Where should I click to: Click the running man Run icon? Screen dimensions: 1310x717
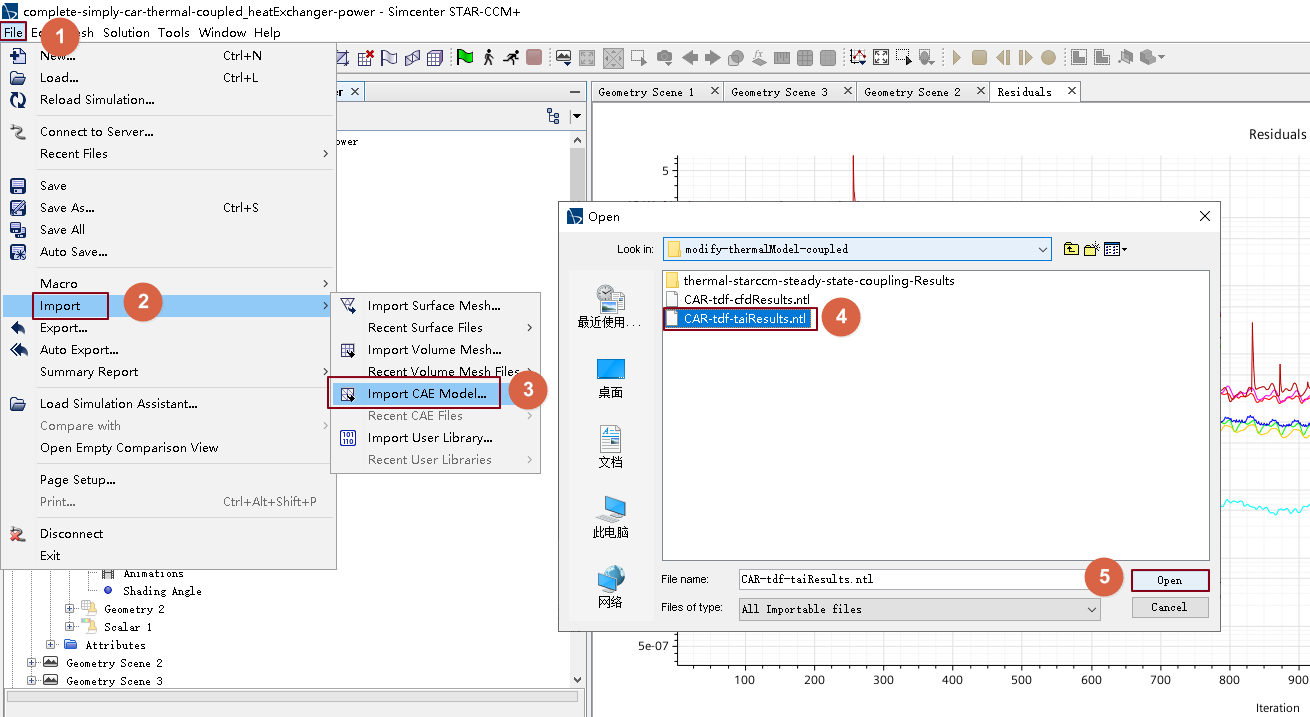pyautogui.click(x=511, y=57)
